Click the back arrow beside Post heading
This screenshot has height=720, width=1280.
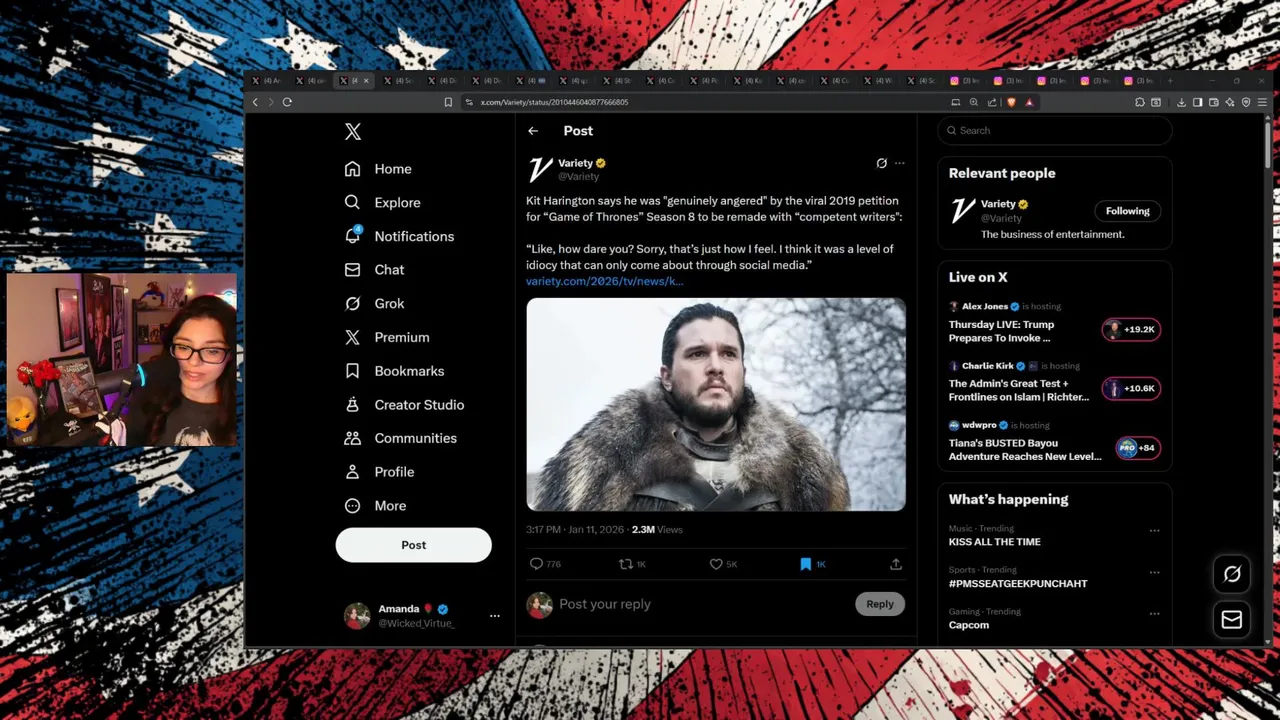coord(533,131)
